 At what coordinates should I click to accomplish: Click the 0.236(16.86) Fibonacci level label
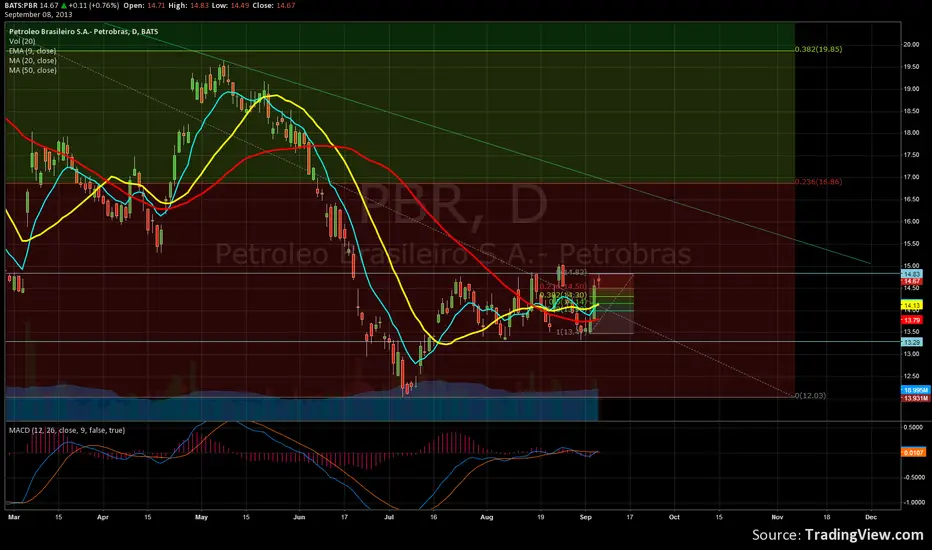coord(818,182)
